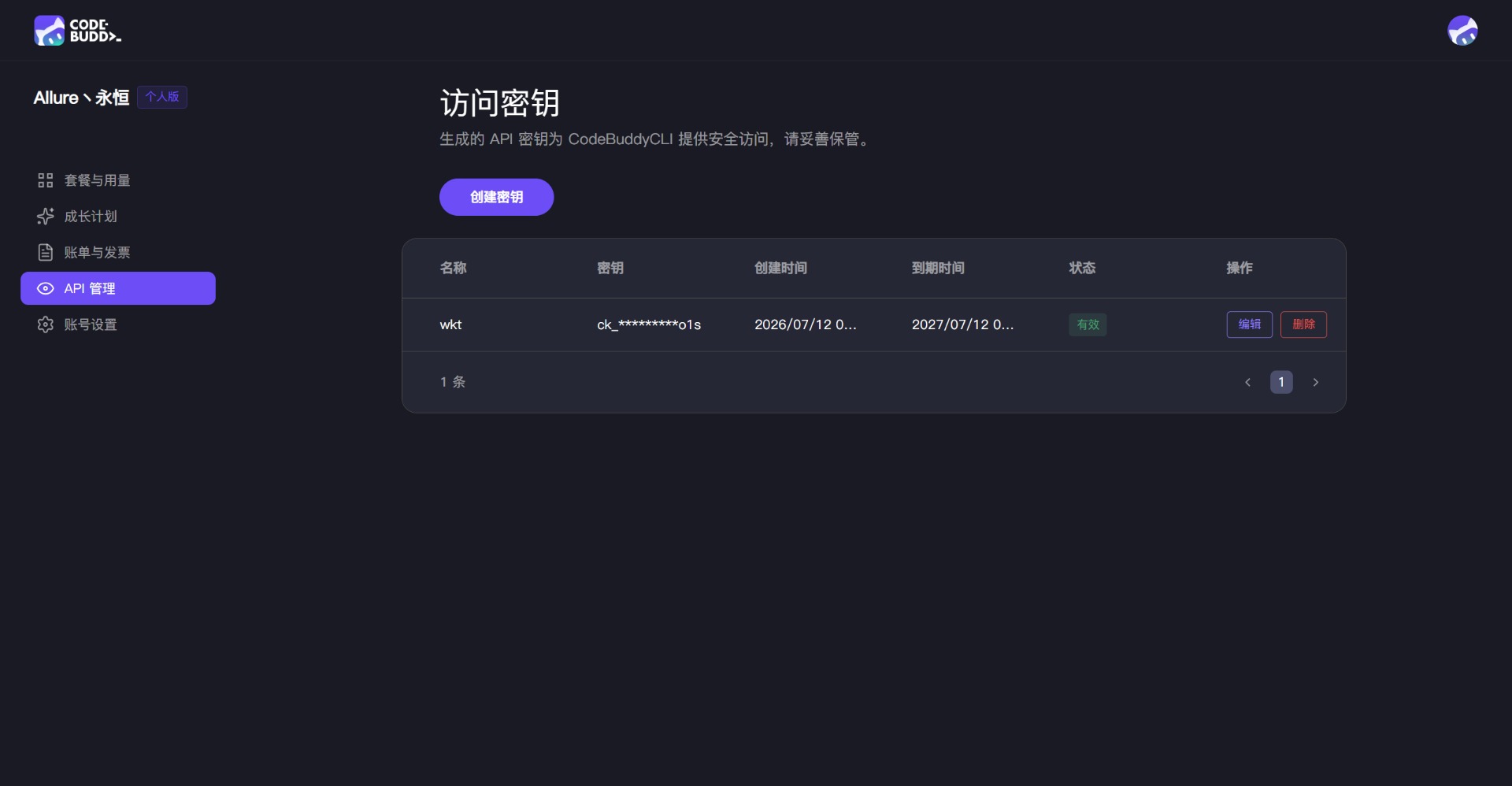Click the eye icon beside API 管理
The image size is (1512, 786).
pyautogui.click(x=46, y=289)
